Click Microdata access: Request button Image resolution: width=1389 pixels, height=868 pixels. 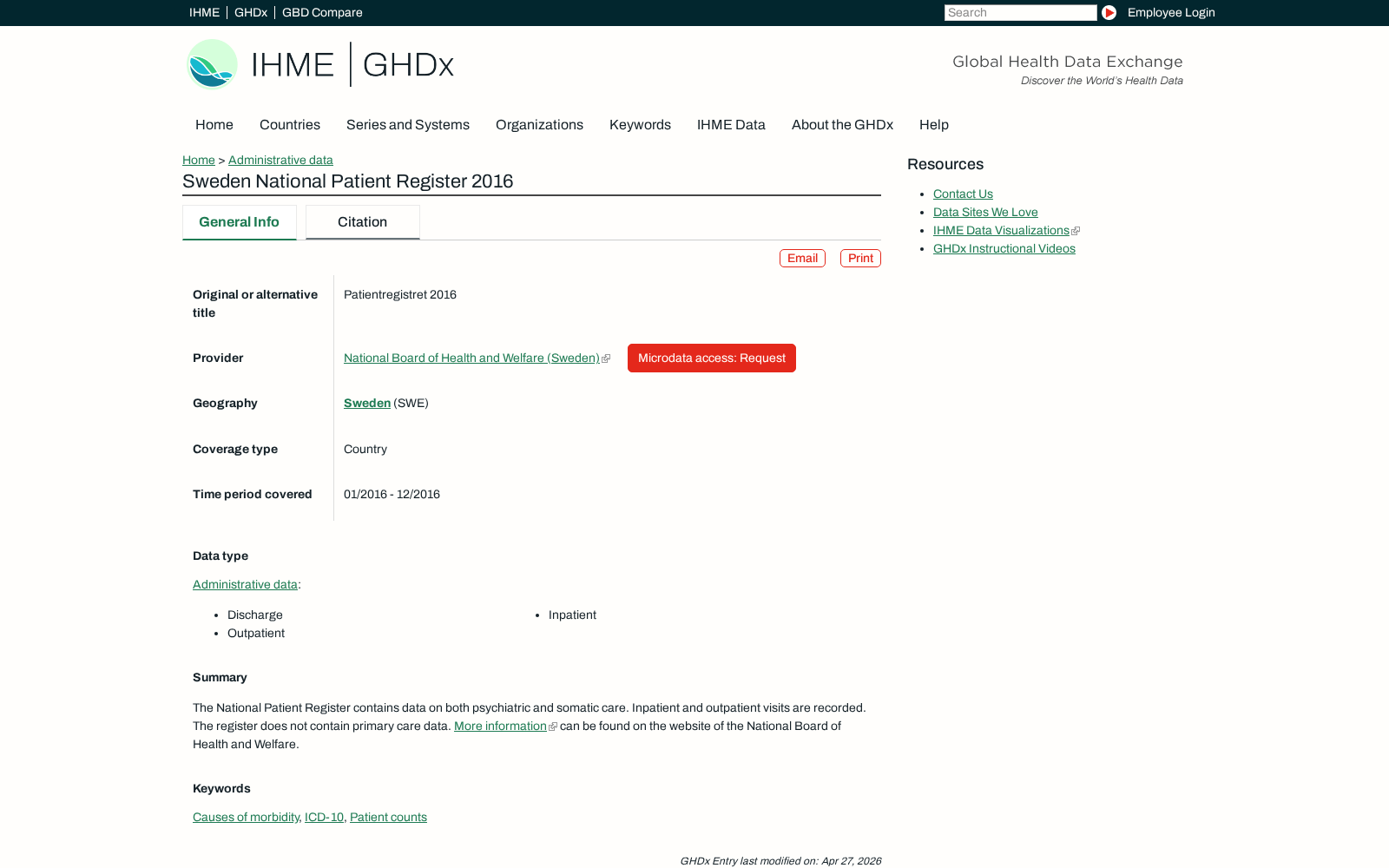point(712,358)
